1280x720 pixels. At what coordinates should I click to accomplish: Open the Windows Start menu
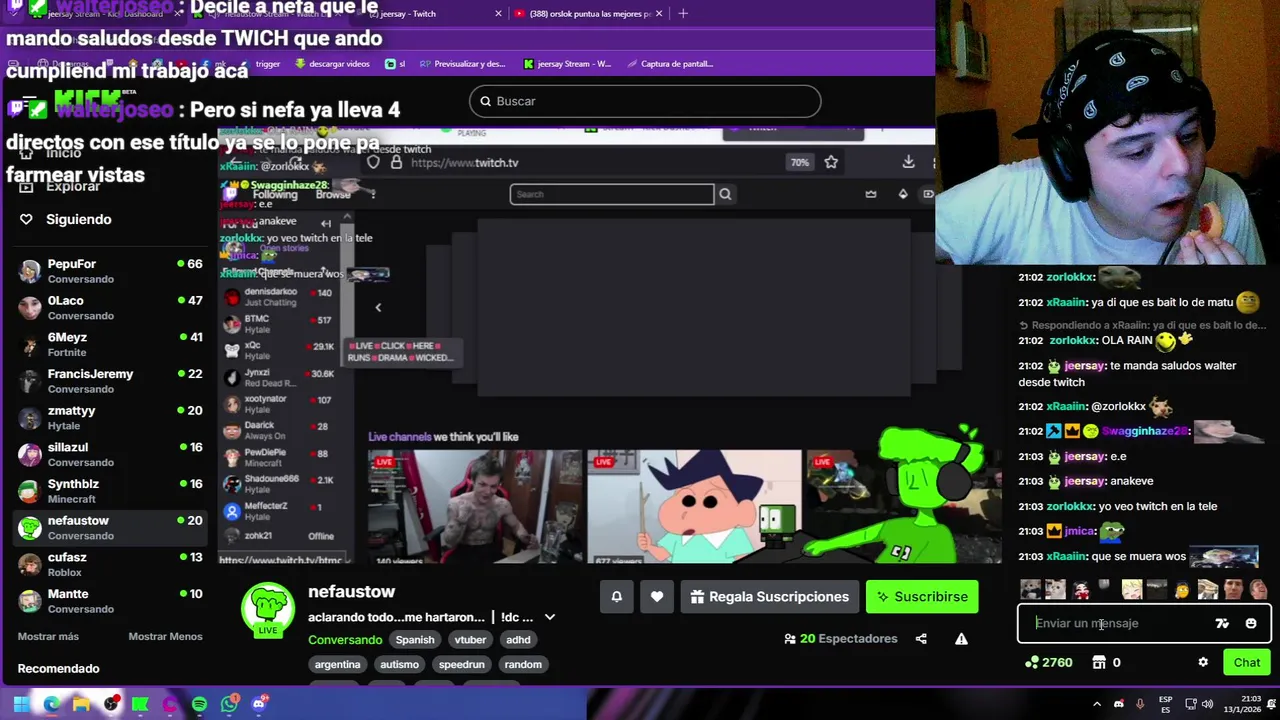coord(21,704)
